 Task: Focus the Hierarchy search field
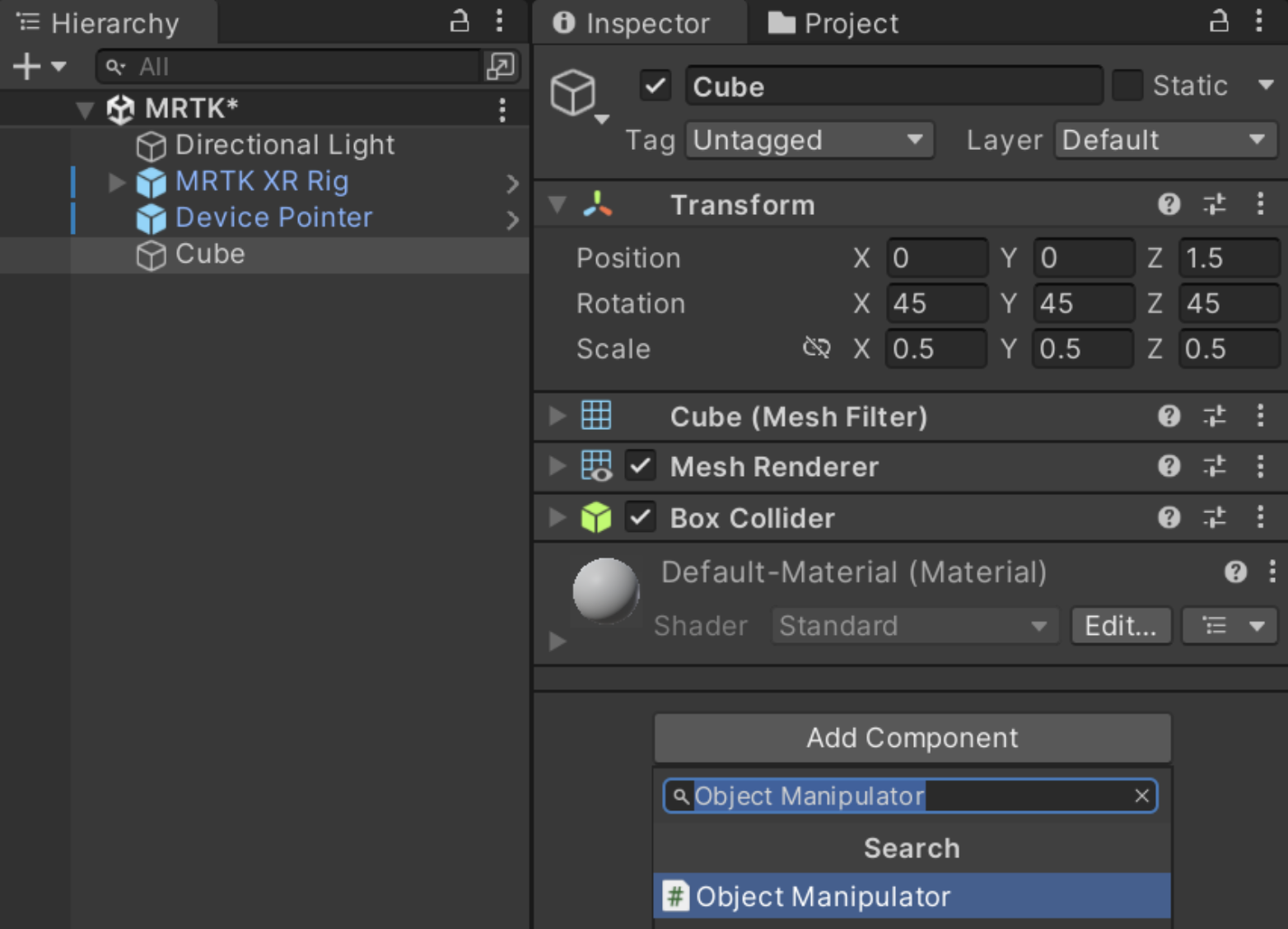pos(289,66)
